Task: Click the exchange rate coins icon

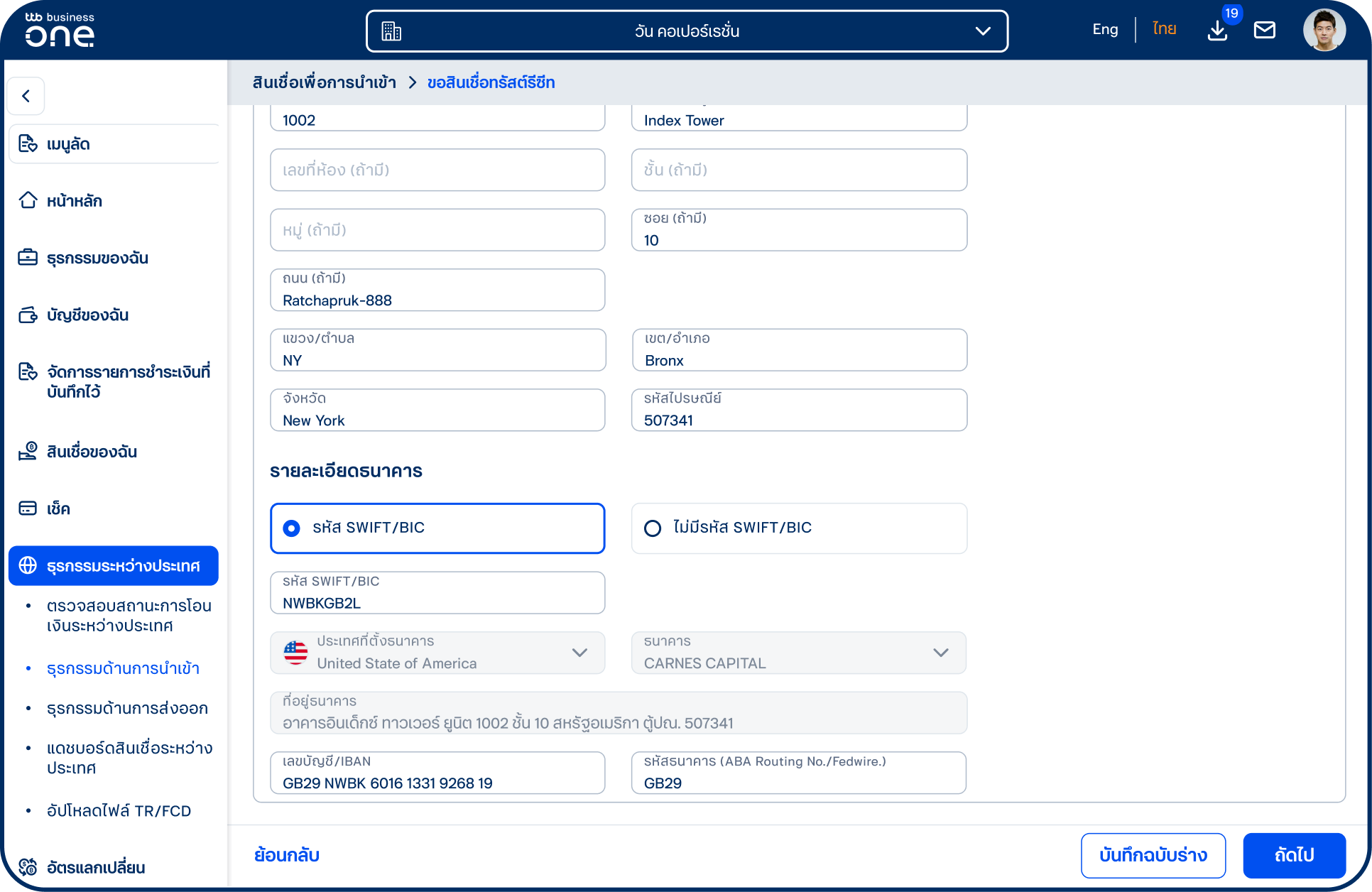Action: pos(28,866)
